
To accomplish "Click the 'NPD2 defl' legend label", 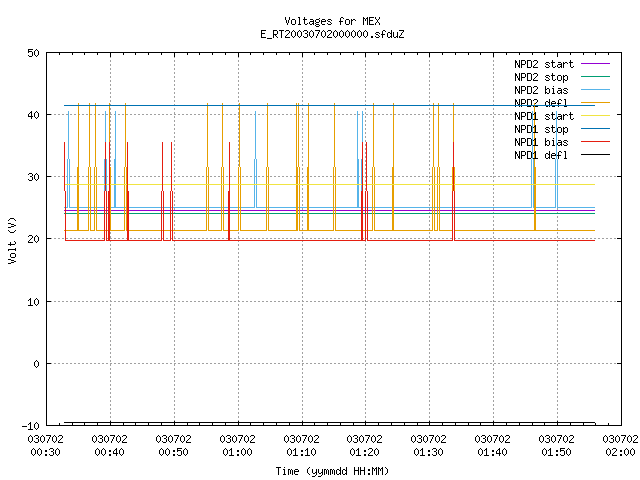I will 541,103.
